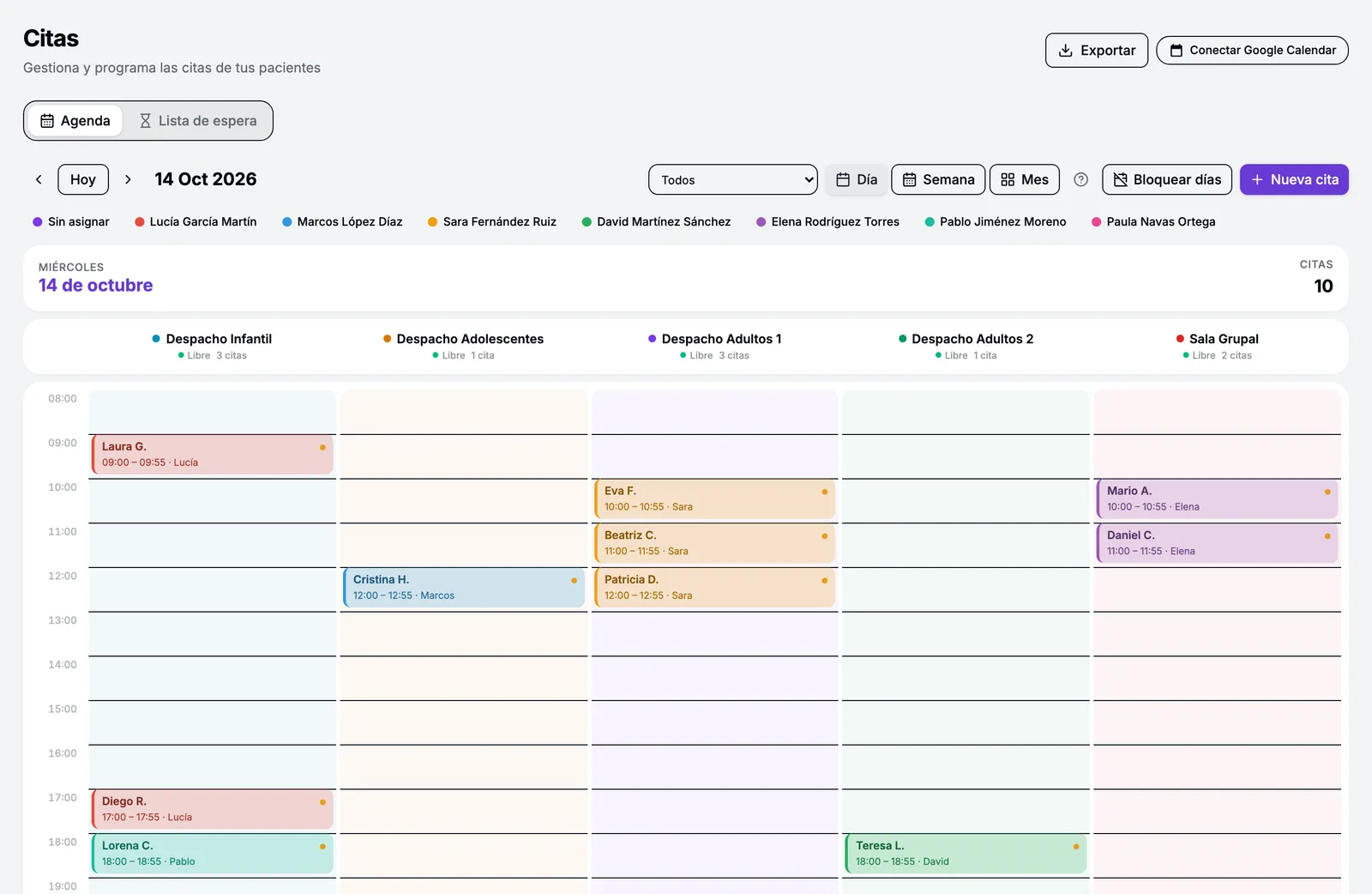Image resolution: width=1372 pixels, height=894 pixels.
Task: Jump to today with the Hoy button
Action: click(x=83, y=179)
